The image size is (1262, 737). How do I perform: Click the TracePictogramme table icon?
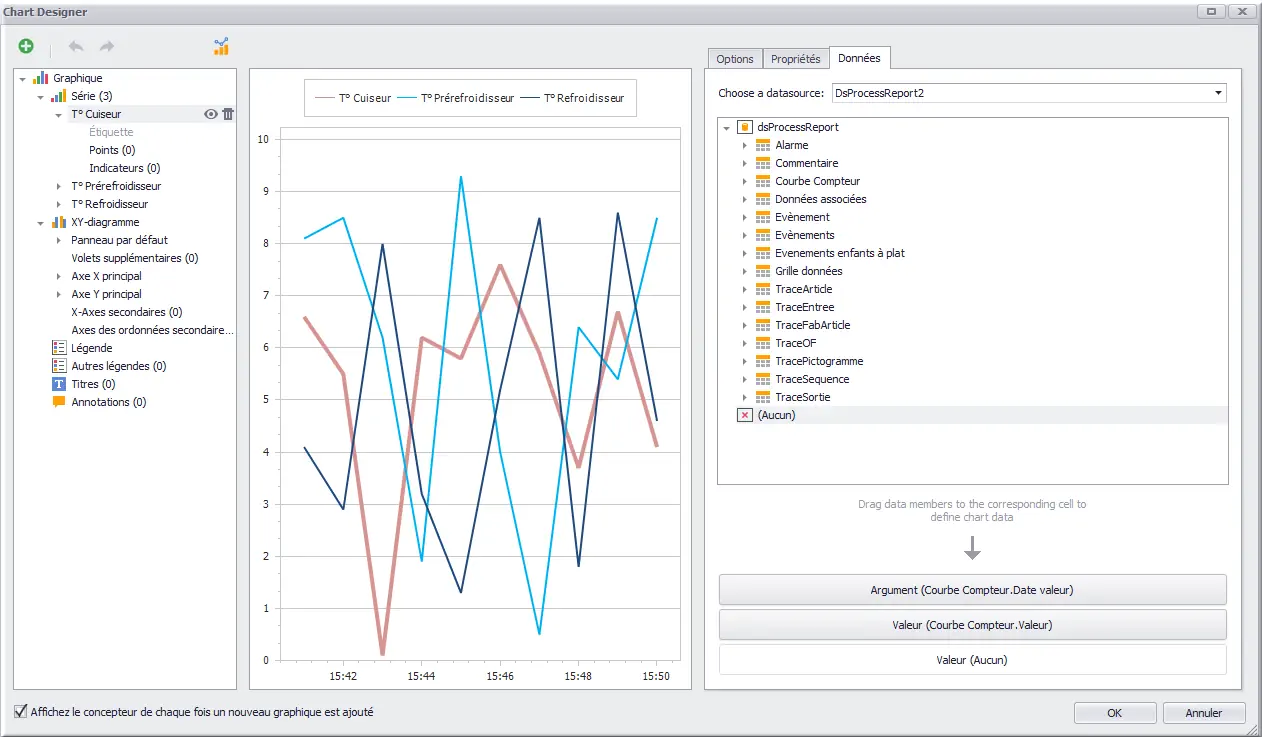pyautogui.click(x=763, y=361)
